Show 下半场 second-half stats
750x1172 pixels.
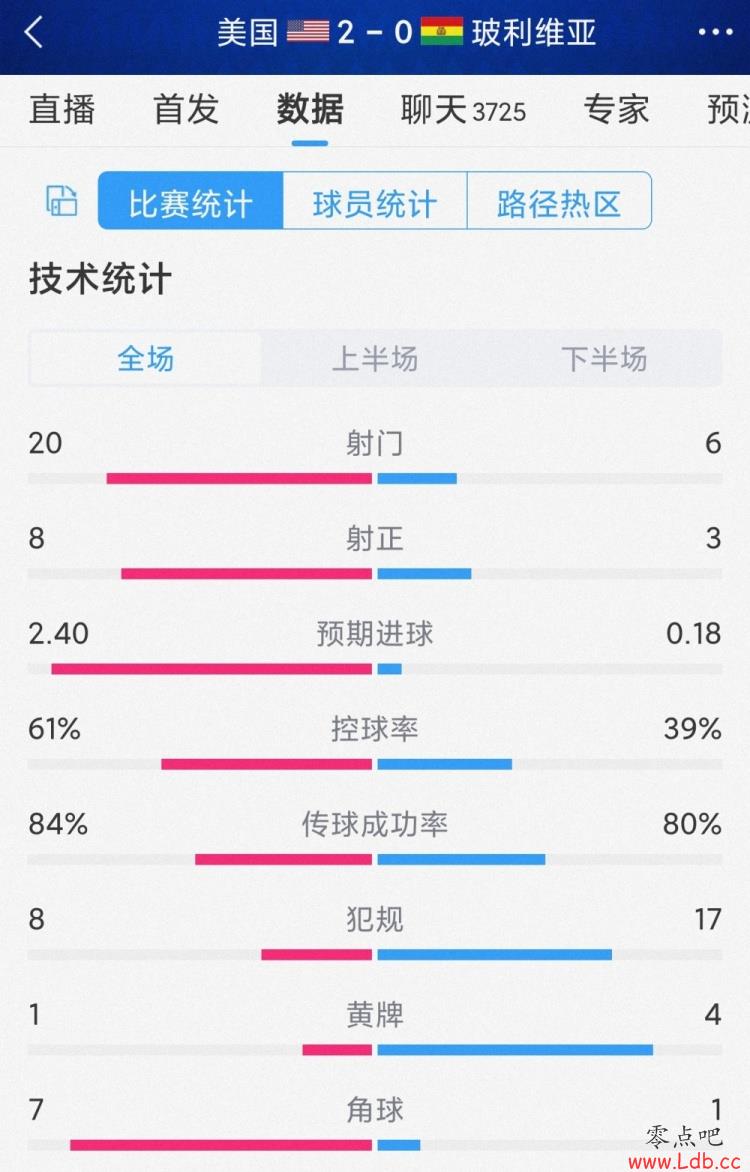[x=604, y=358]
